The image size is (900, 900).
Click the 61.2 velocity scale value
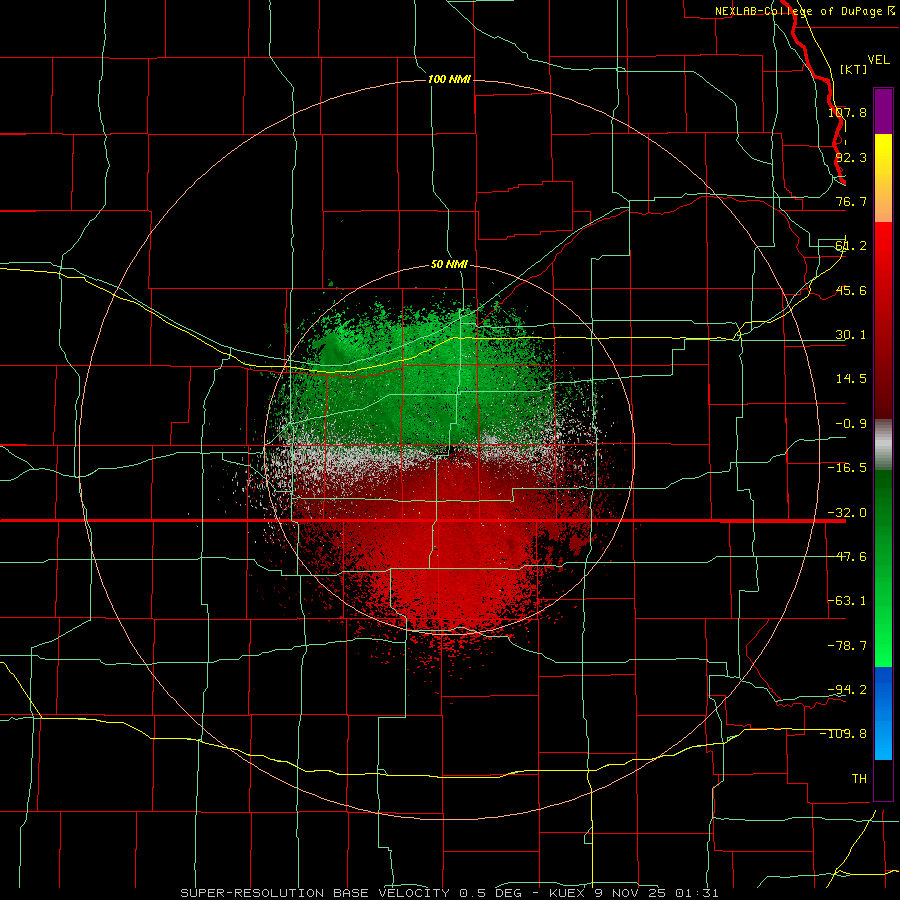(851, 246)
